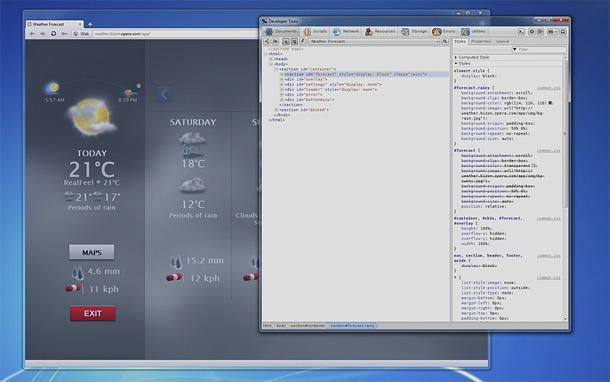Image resolution: width=610 pixels, height=382 pixels.
Task: Click the MAPS button in weather app
Action: [92, 252]
